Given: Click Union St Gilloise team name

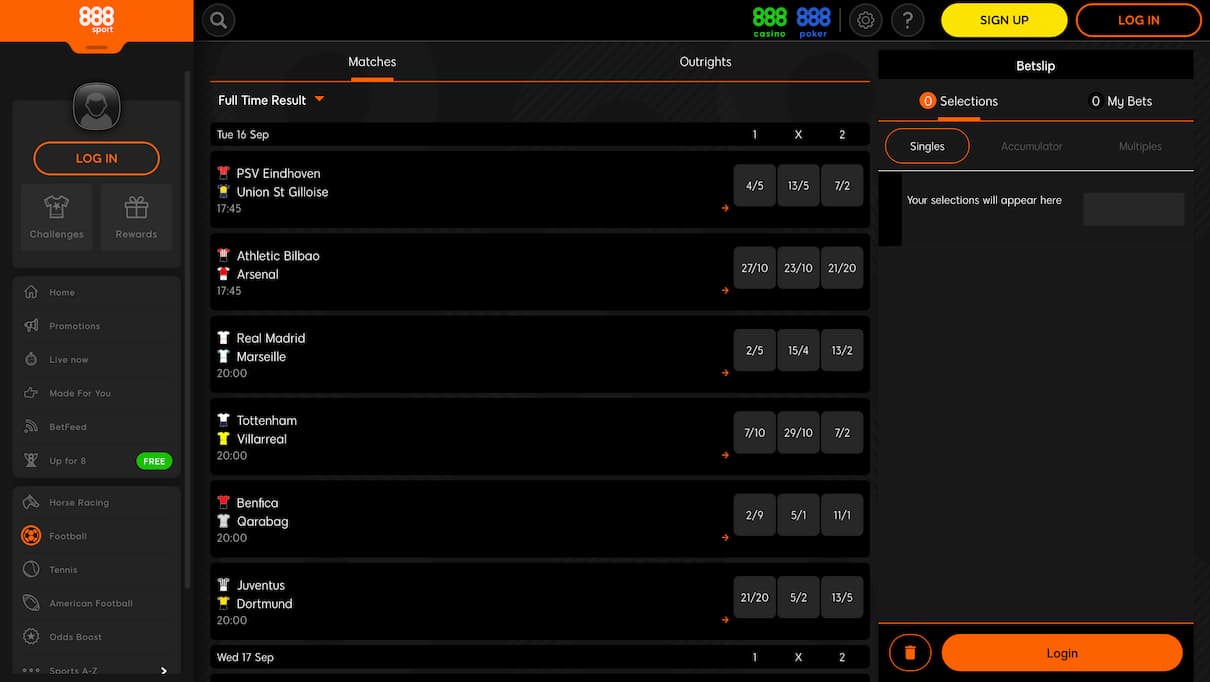Looking at the screenshot, I should pos(282,192).
